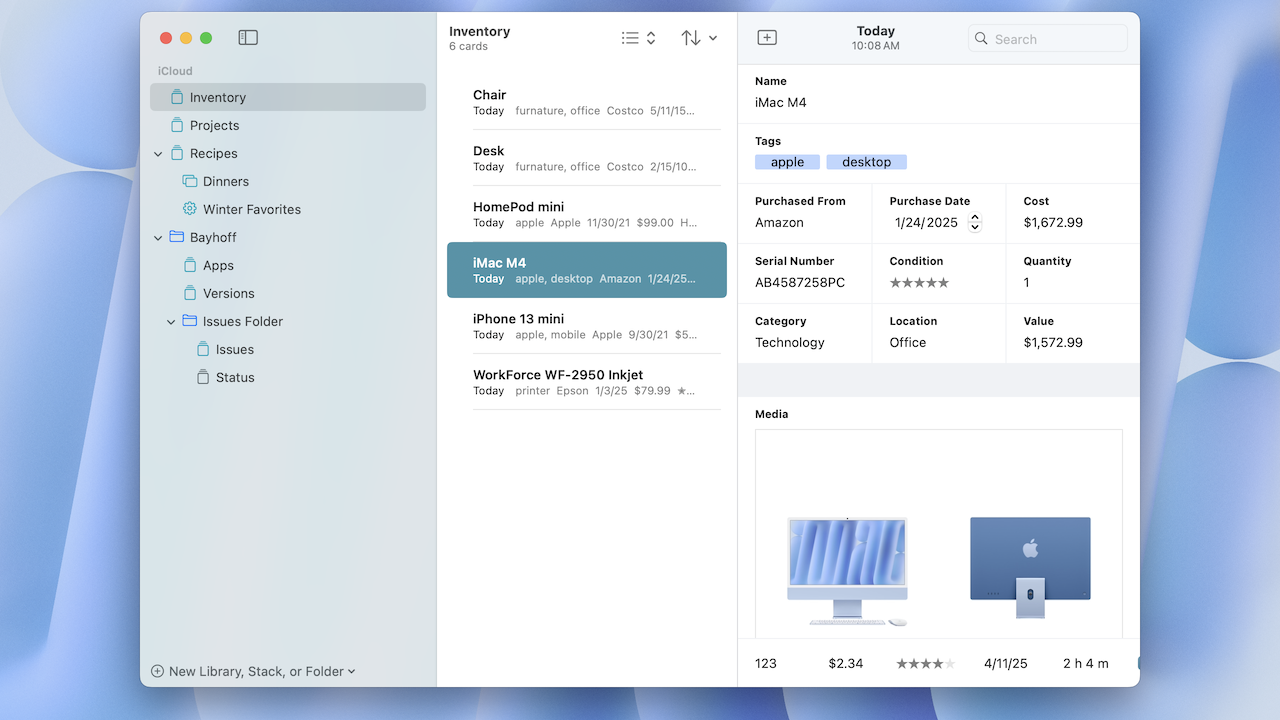Click the 4/11/25 date in bottom bar

click(1006, 663)
